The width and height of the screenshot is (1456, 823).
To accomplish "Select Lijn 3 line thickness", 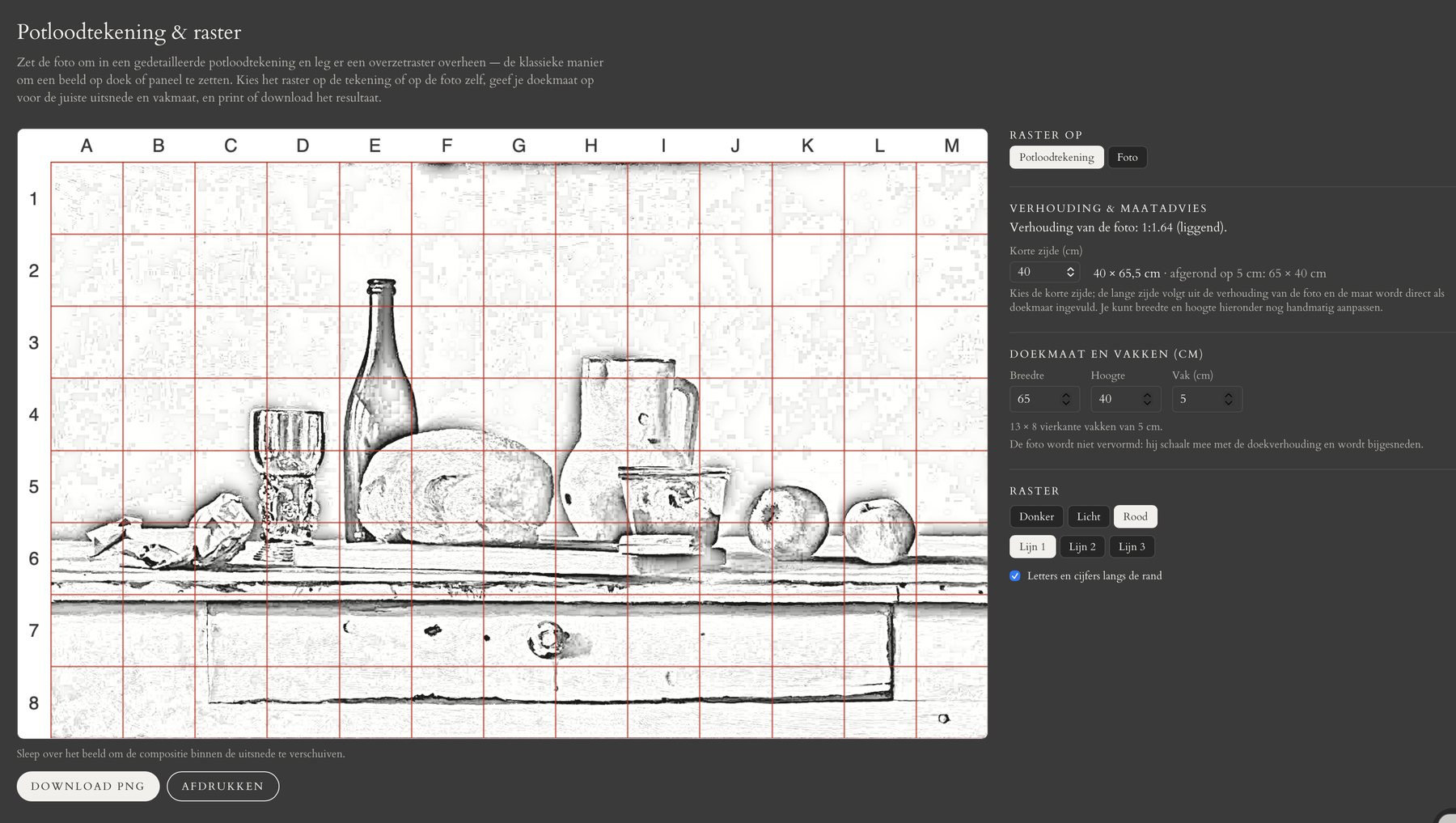I will tap(1132, 546).
